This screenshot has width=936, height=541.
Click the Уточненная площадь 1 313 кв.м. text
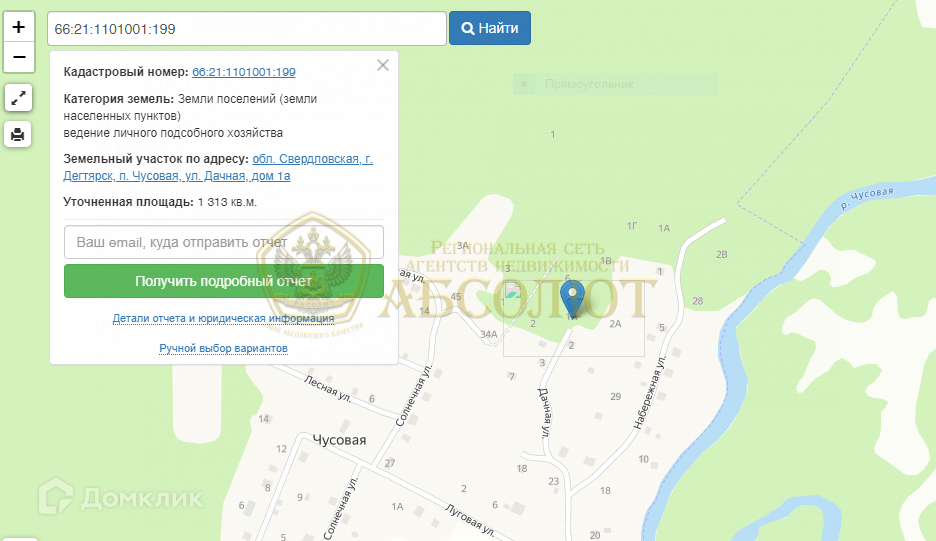coord(160,202)
